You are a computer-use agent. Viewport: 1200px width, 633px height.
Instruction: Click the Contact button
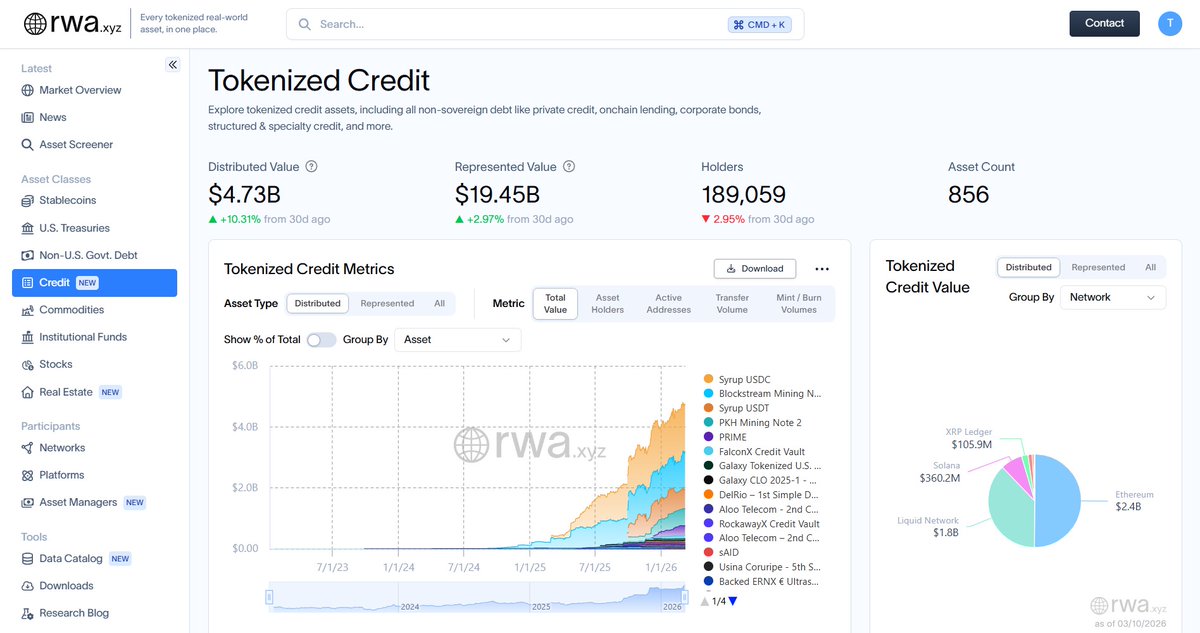[1104, 23]
